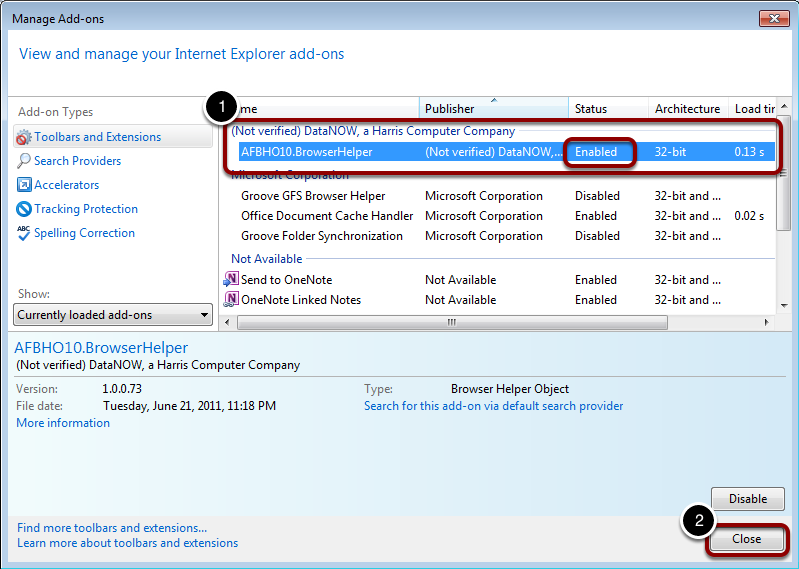The image size is (799, 569).
Task: Click the Toolbars and Extensions gear icon
Action: pyautogui.click(x=23, y=137)
